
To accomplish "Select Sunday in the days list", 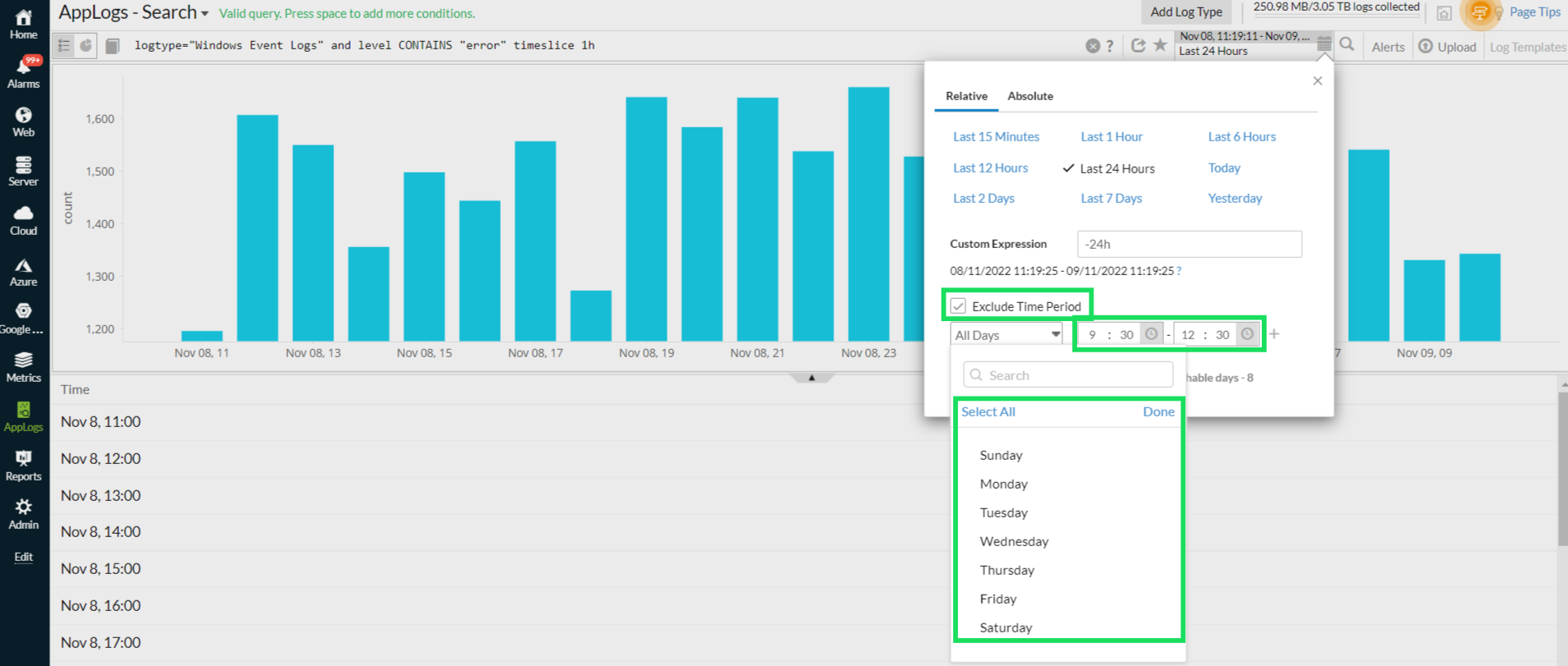I will coord(1001,455).
